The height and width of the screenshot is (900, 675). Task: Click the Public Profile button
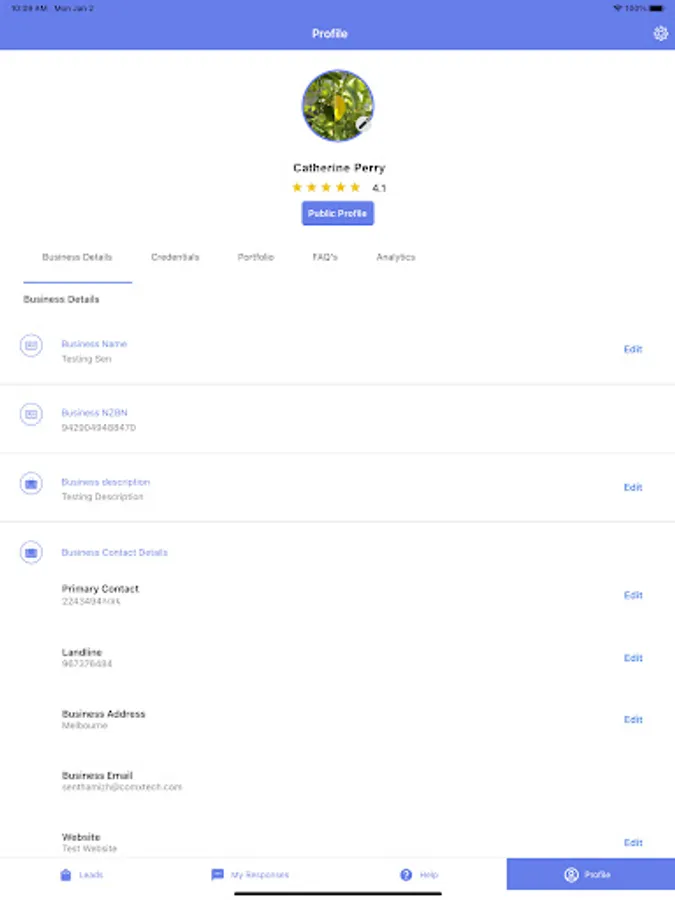pos(338,214)
